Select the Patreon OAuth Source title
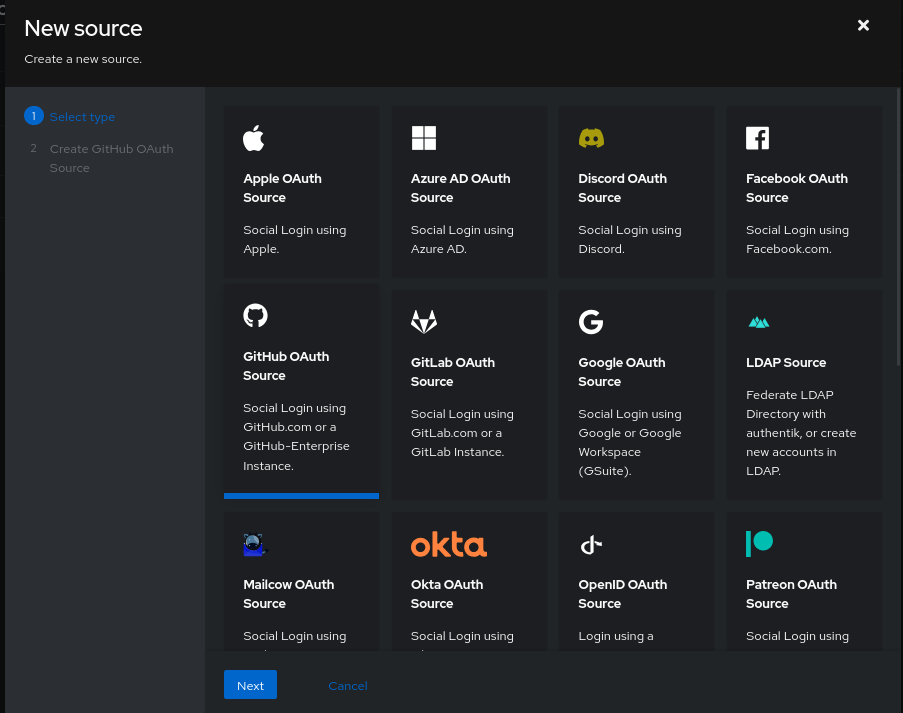This screenshot has height=713, width=903. [x=791, y=594]
